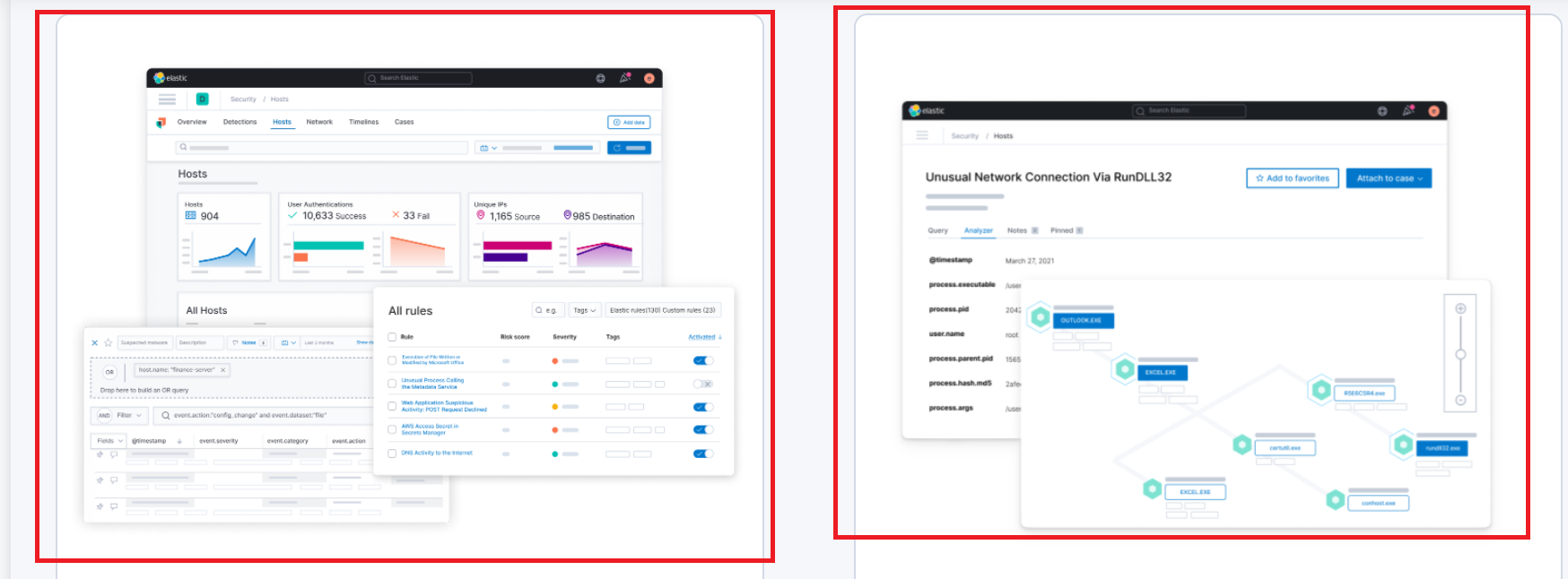The height and width of the screenshot is (579, 1568).
Task: Remove the host.name finance-server filter
Action: tap(223, 369)
